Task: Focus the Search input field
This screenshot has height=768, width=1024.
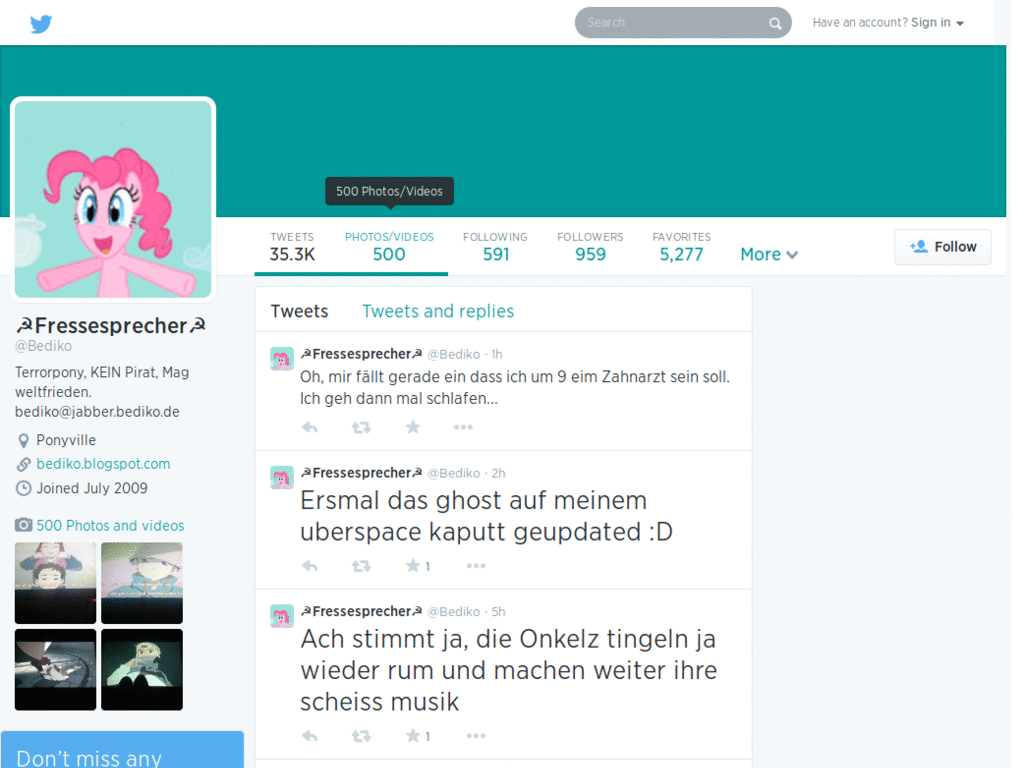Action: 682,23
